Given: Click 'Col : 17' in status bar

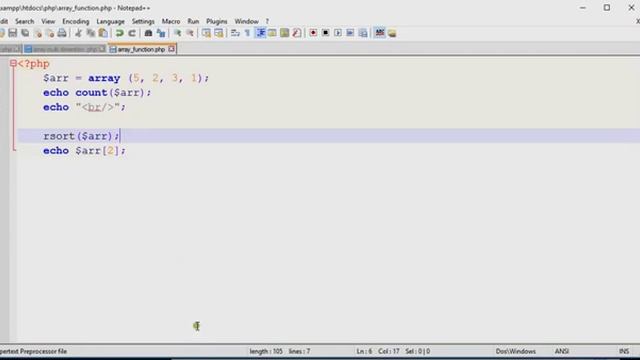Looking at the screenshot, I should click(x=389, y=351).
